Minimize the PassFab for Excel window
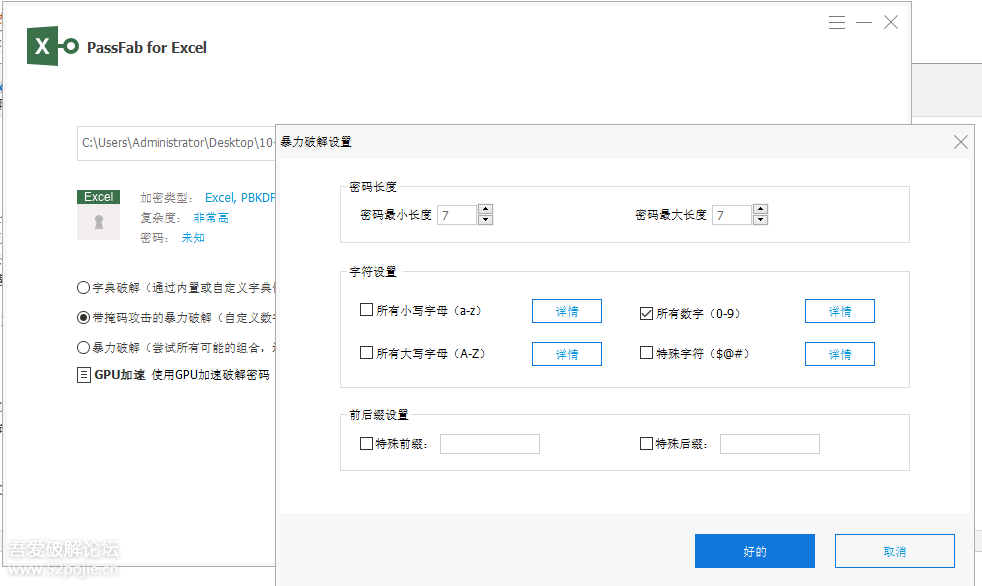 pos(864,23)
